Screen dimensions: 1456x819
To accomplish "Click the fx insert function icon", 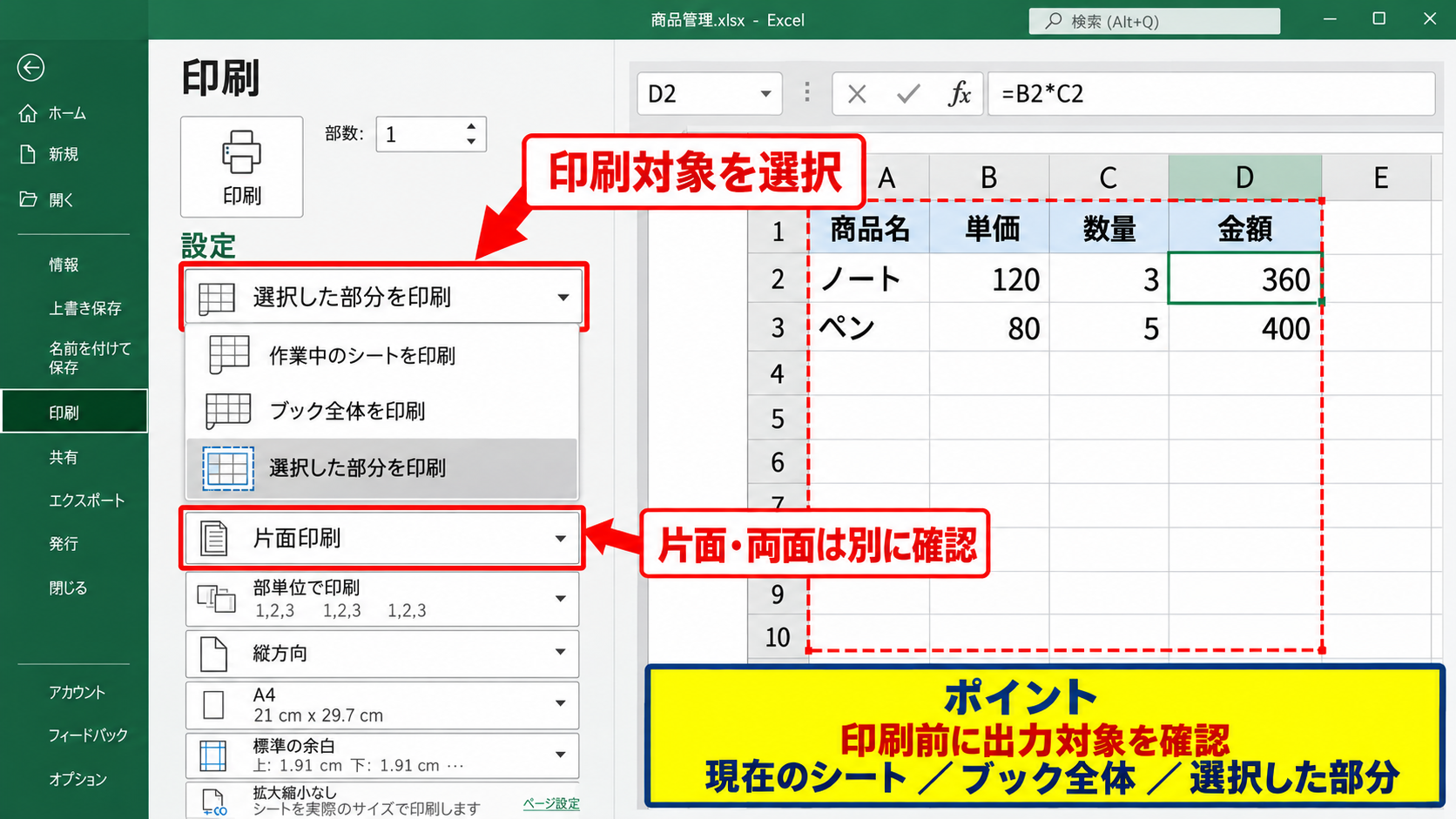I will (959, 94).
